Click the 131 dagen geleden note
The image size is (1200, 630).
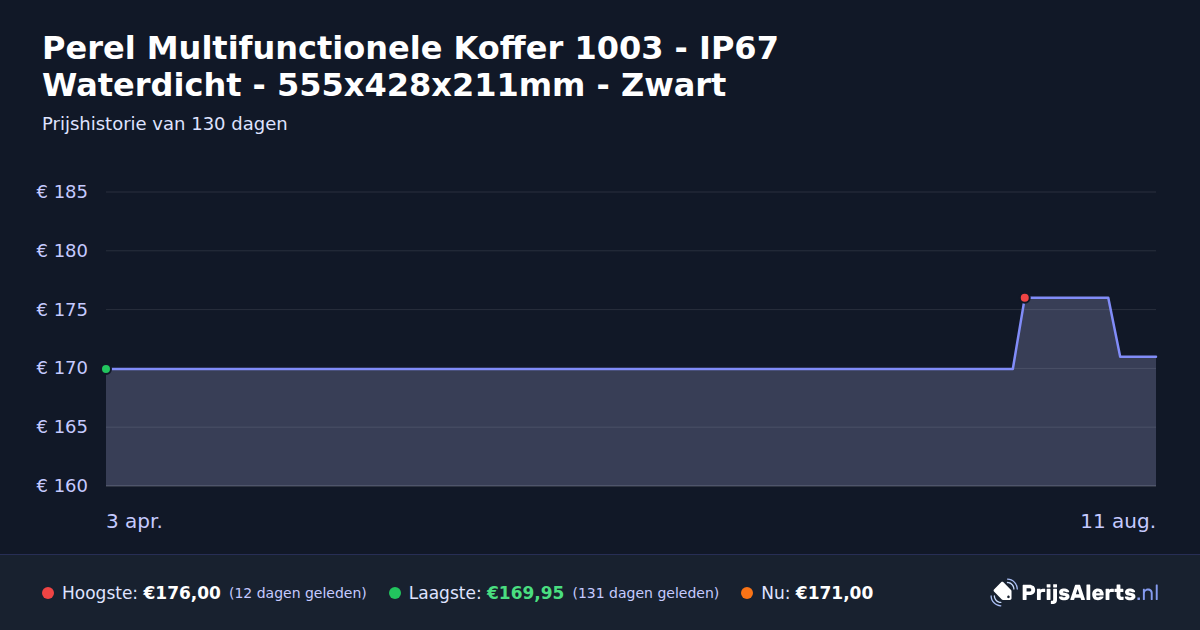(646, 593)
